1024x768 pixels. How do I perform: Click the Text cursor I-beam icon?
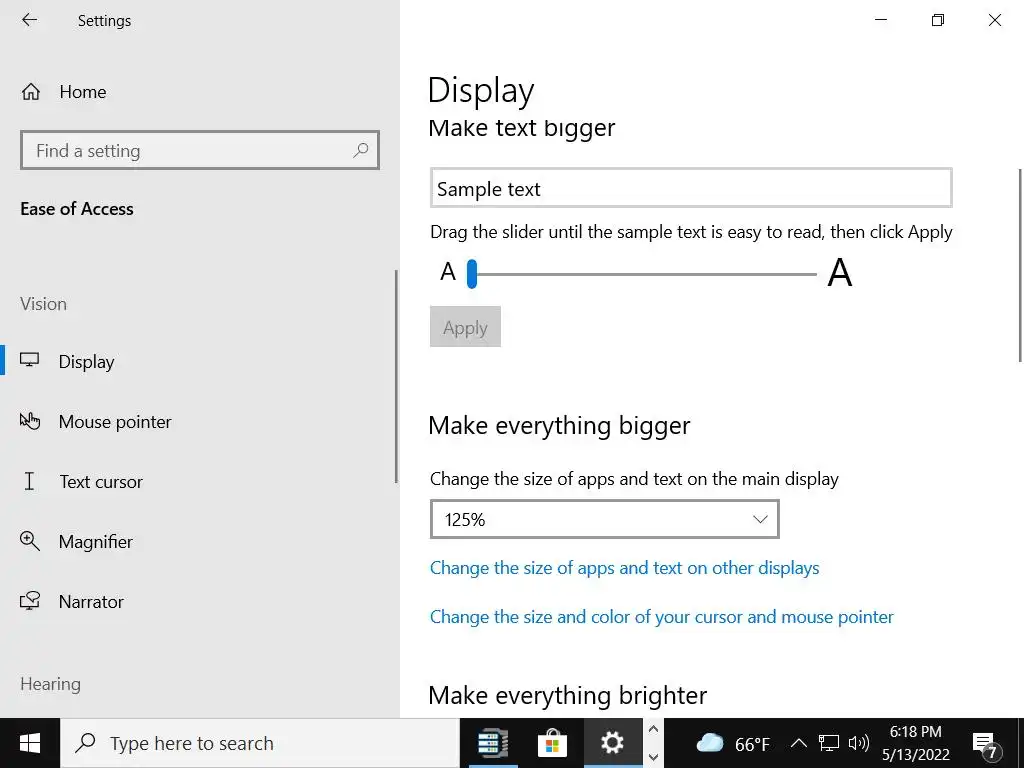29,481
